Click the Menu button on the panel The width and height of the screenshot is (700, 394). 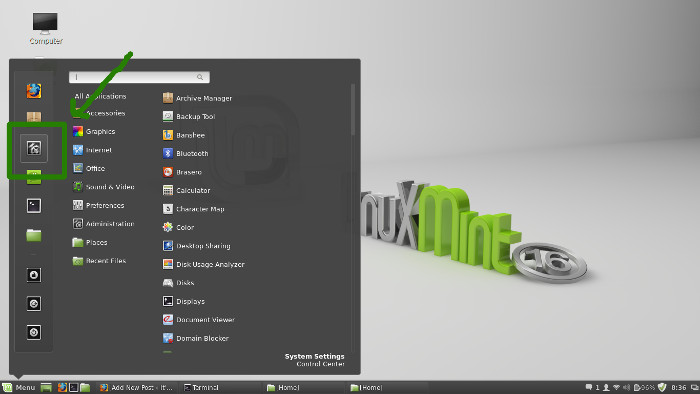click(x=18, y=387)
